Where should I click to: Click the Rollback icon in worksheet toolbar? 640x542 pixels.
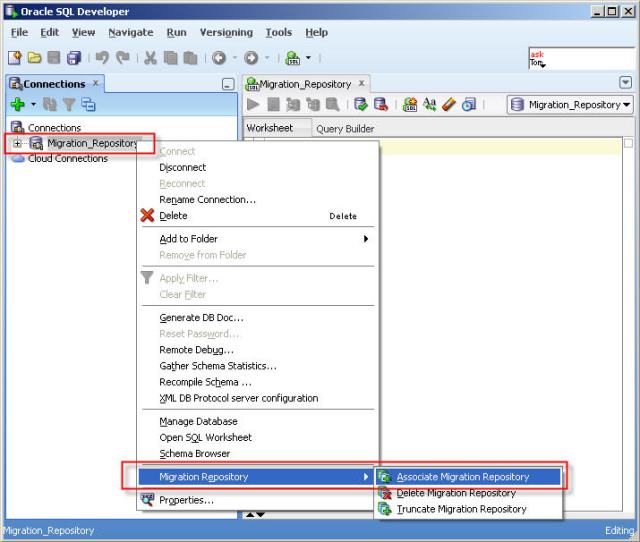click(x=381, y=104)
